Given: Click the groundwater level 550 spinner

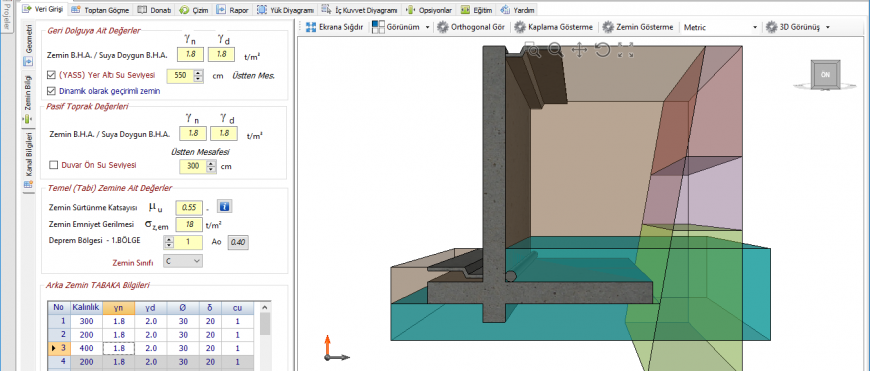Looking at the screenshot, I should pos(199,75).
